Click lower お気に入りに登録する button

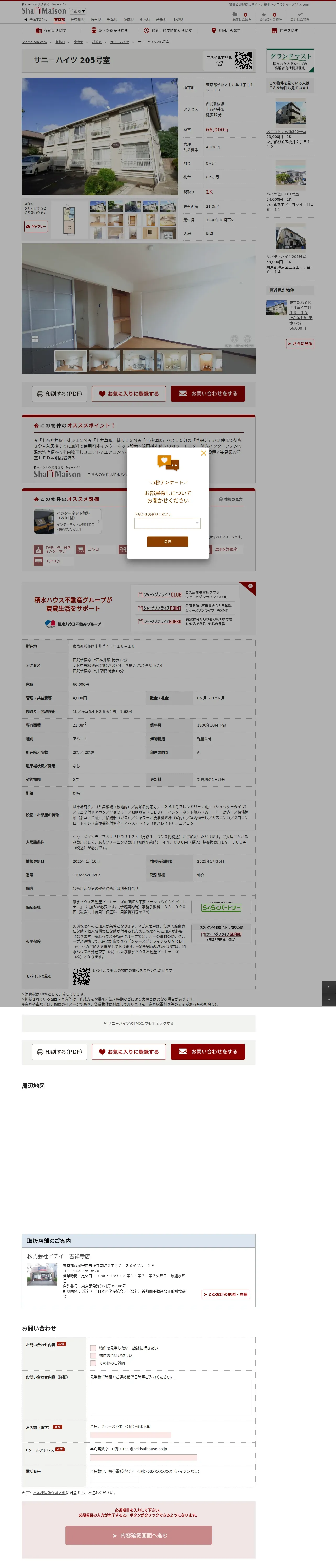coord(129,1051)
